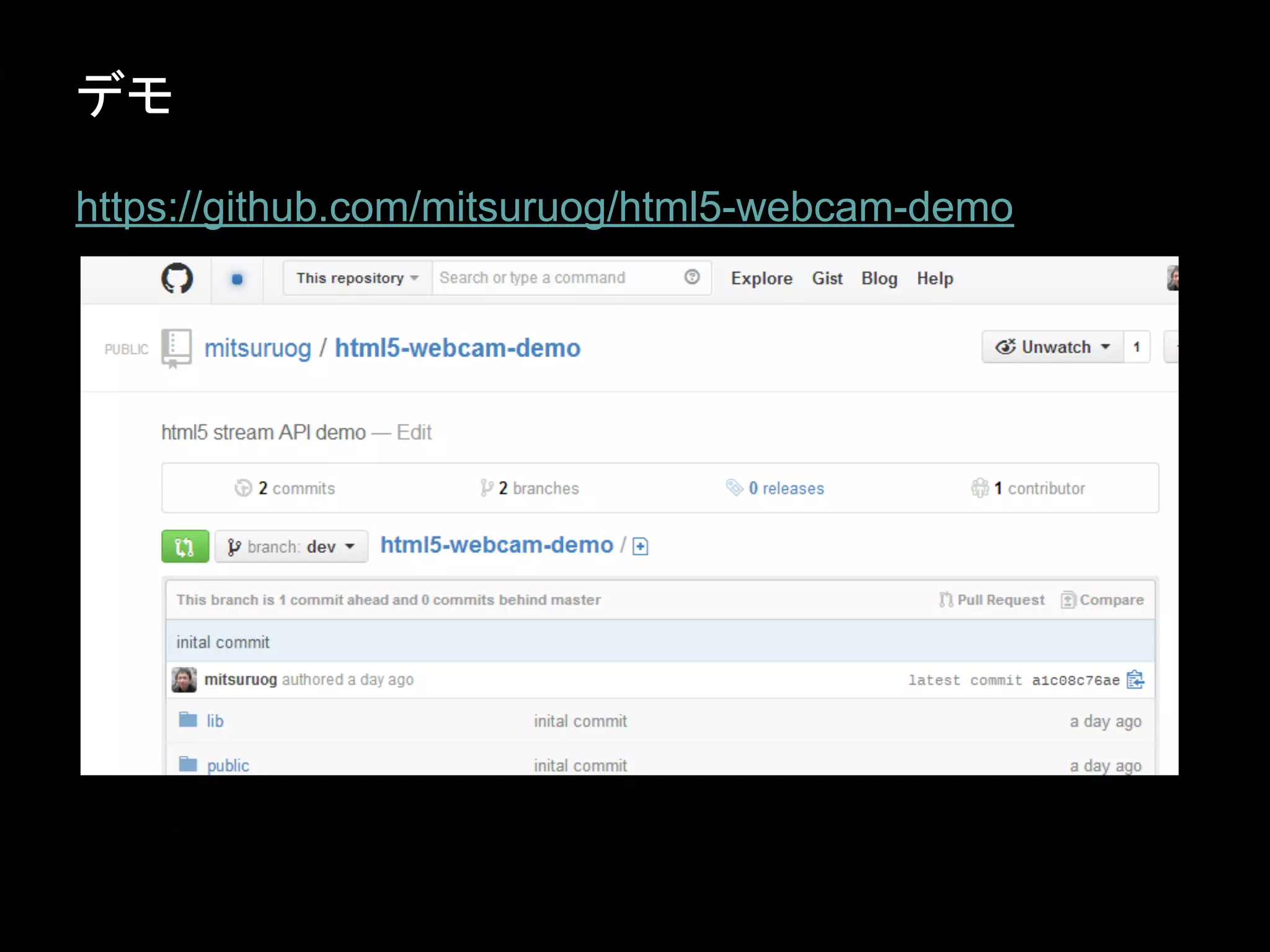The width and height of the screenshot is (1270, 952).
Task: Open the mitsuruog owner link
Action: coord(258,349)
